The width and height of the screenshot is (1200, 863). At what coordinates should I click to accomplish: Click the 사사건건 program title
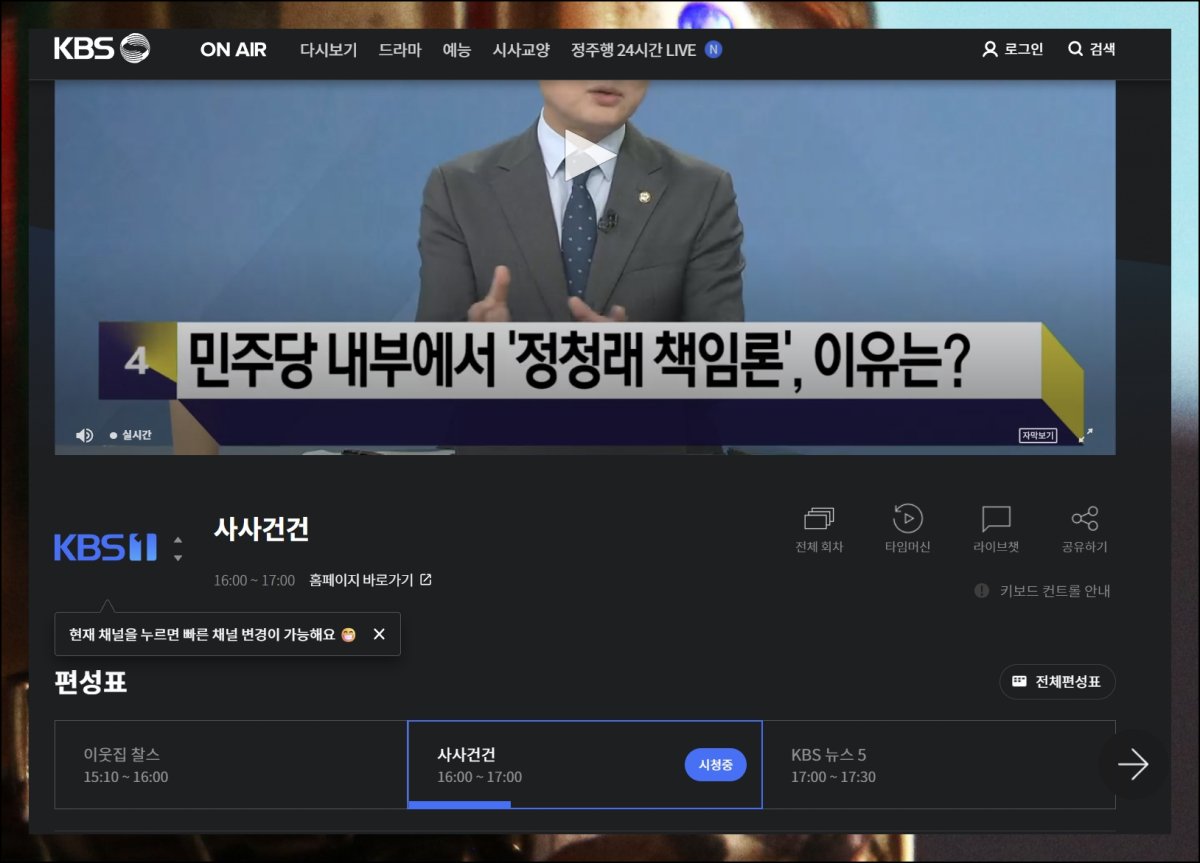pos(262,529)
